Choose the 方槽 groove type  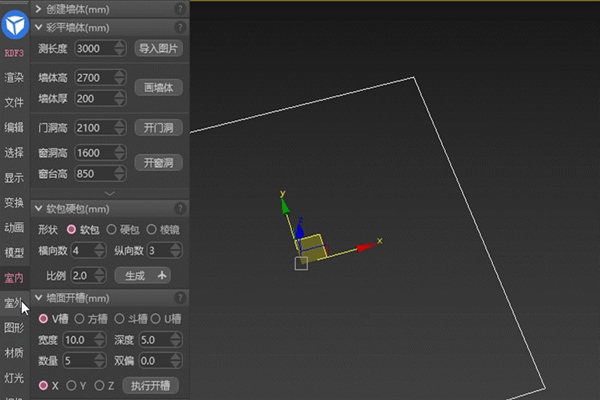[x=80, y=319]
